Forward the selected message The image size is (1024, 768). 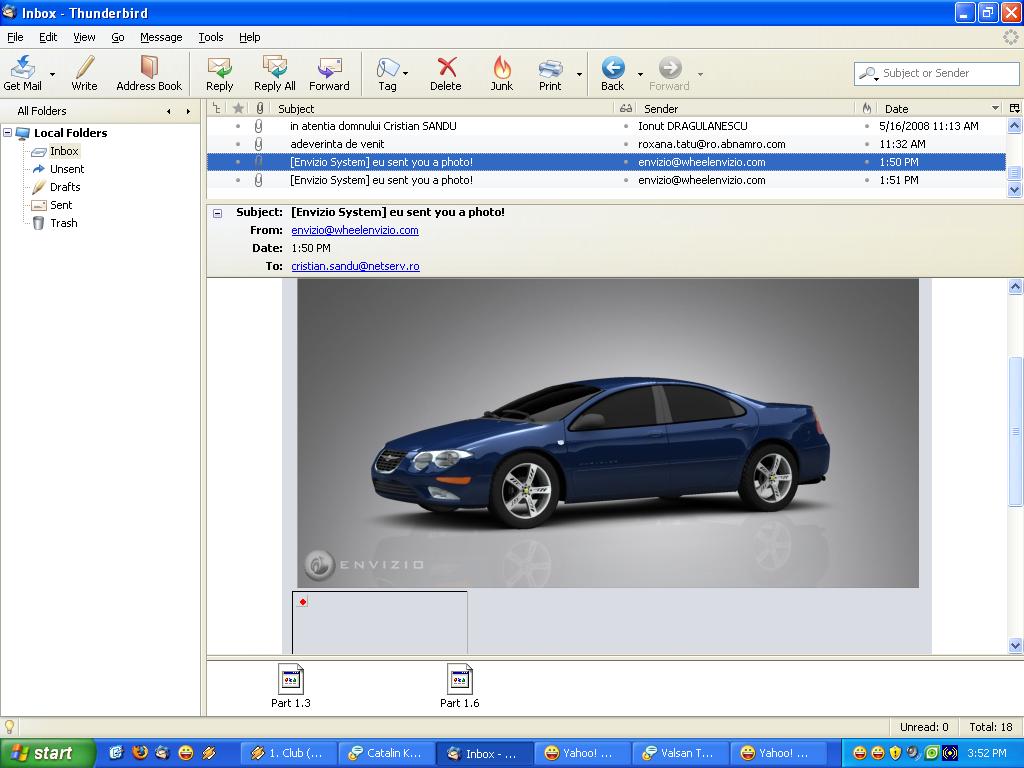[329, 72]
